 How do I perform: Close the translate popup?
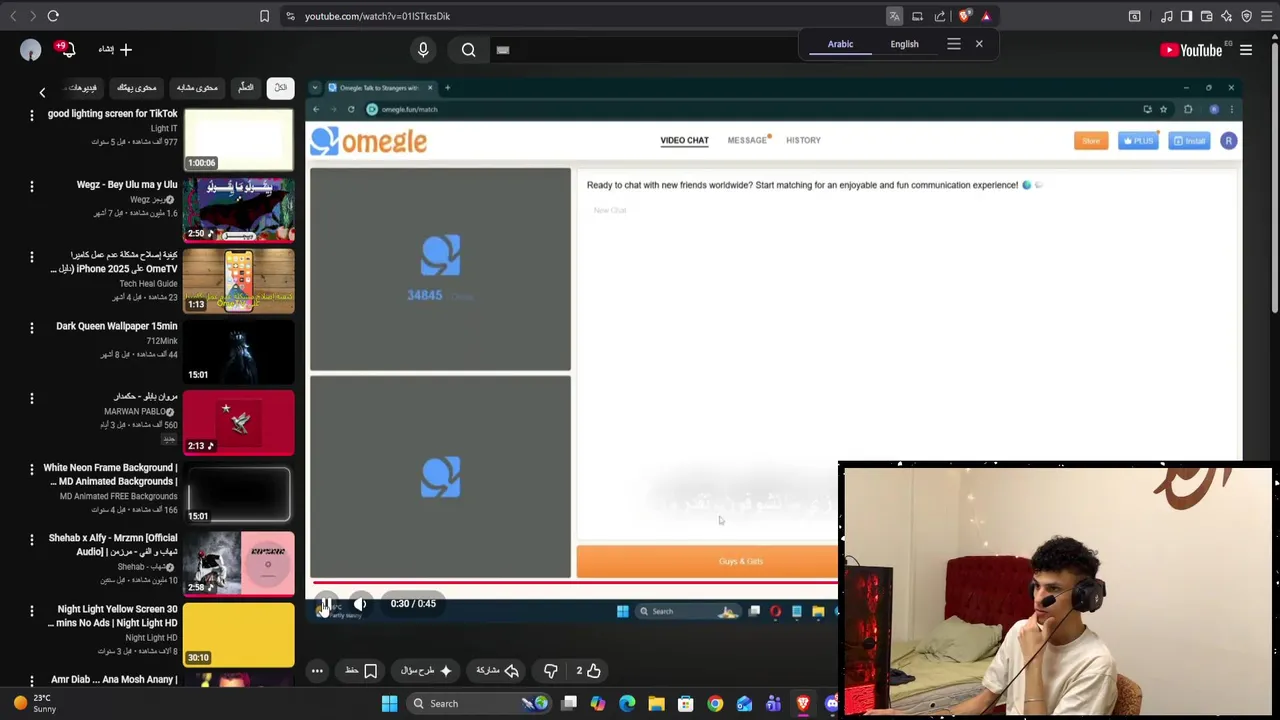(979, 44)
